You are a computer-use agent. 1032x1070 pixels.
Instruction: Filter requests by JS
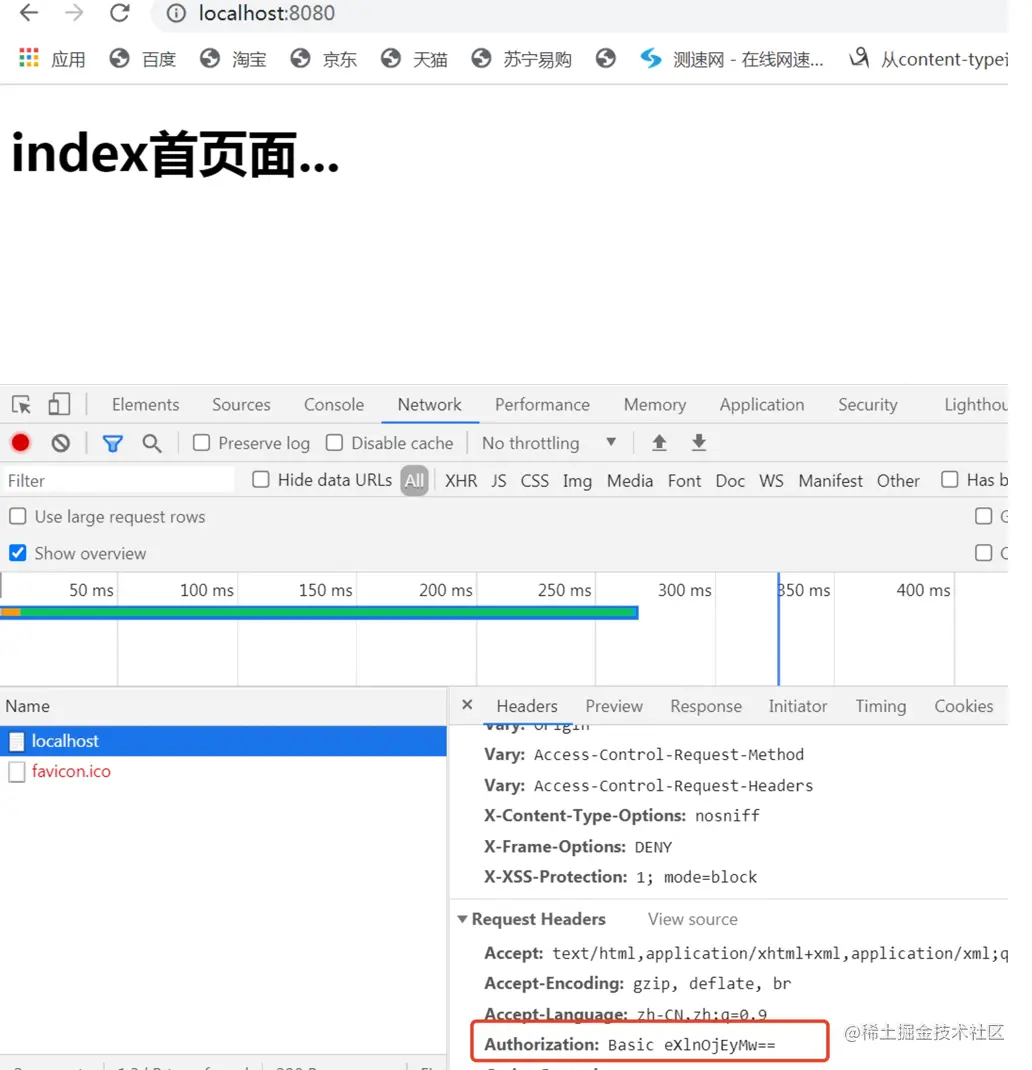coord(499,480)
